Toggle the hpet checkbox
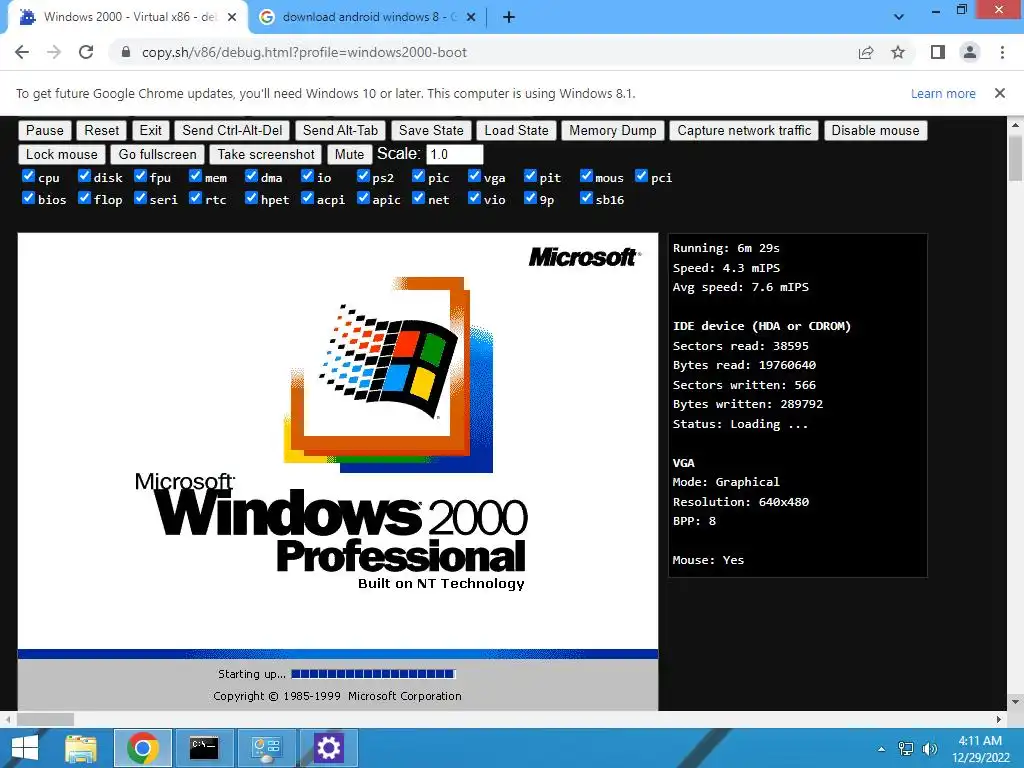The height and width of the screenshot is (768, 1024). pyautogui.click(x=251, y=198)
